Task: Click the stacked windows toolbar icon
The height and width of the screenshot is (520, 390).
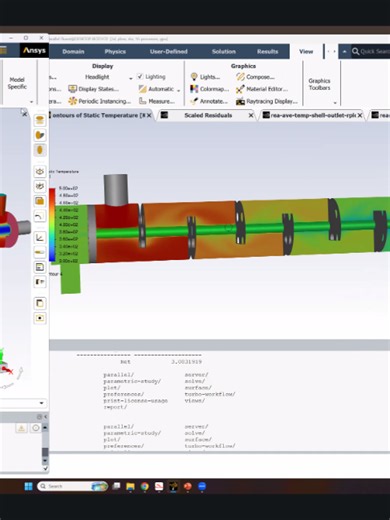Action: tap(40, 303)
